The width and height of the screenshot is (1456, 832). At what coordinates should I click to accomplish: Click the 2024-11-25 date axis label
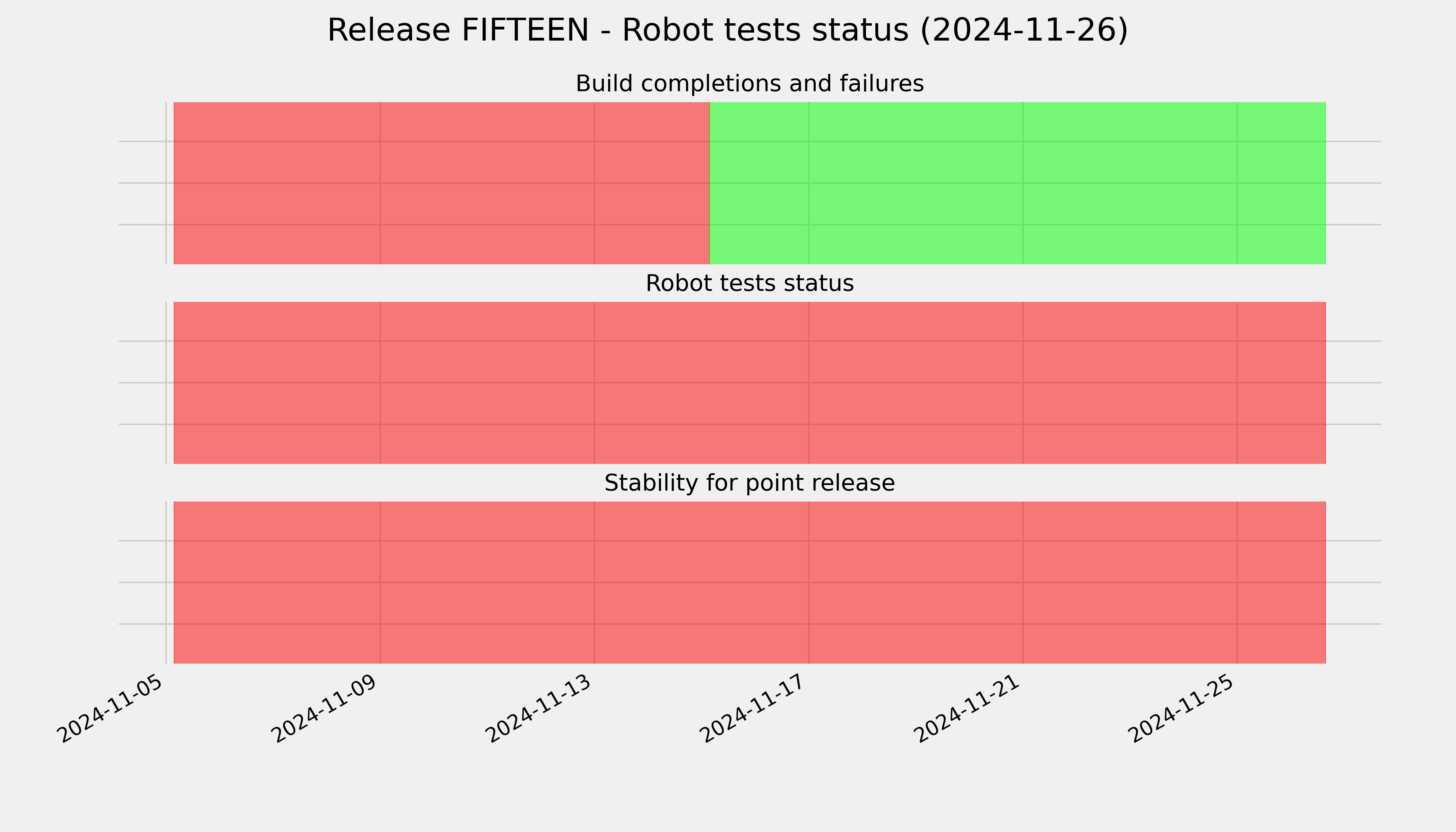(x=1182, y=709)
